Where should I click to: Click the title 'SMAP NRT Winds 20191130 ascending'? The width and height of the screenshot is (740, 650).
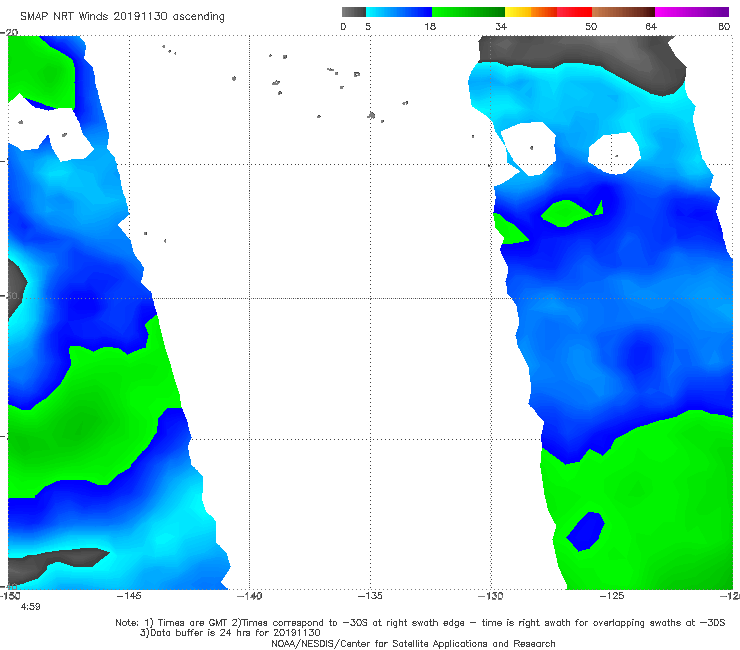point(122,17)
